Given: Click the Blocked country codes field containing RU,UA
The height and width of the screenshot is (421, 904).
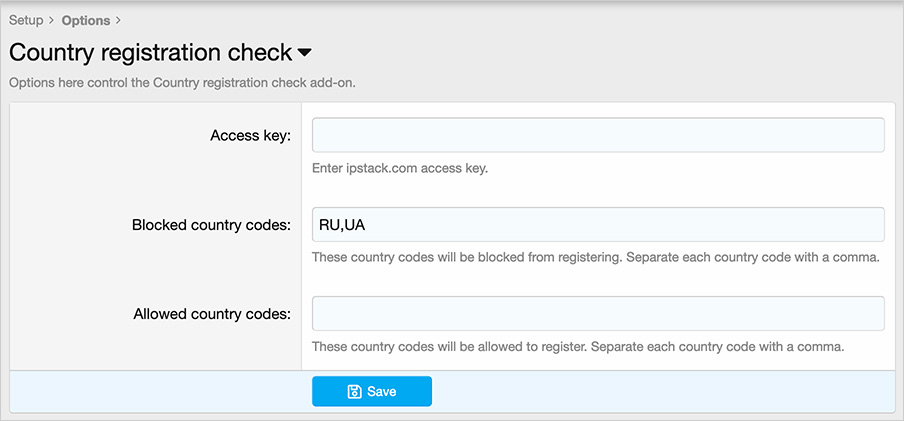Looking at the screenshot, I should point(598,224).
